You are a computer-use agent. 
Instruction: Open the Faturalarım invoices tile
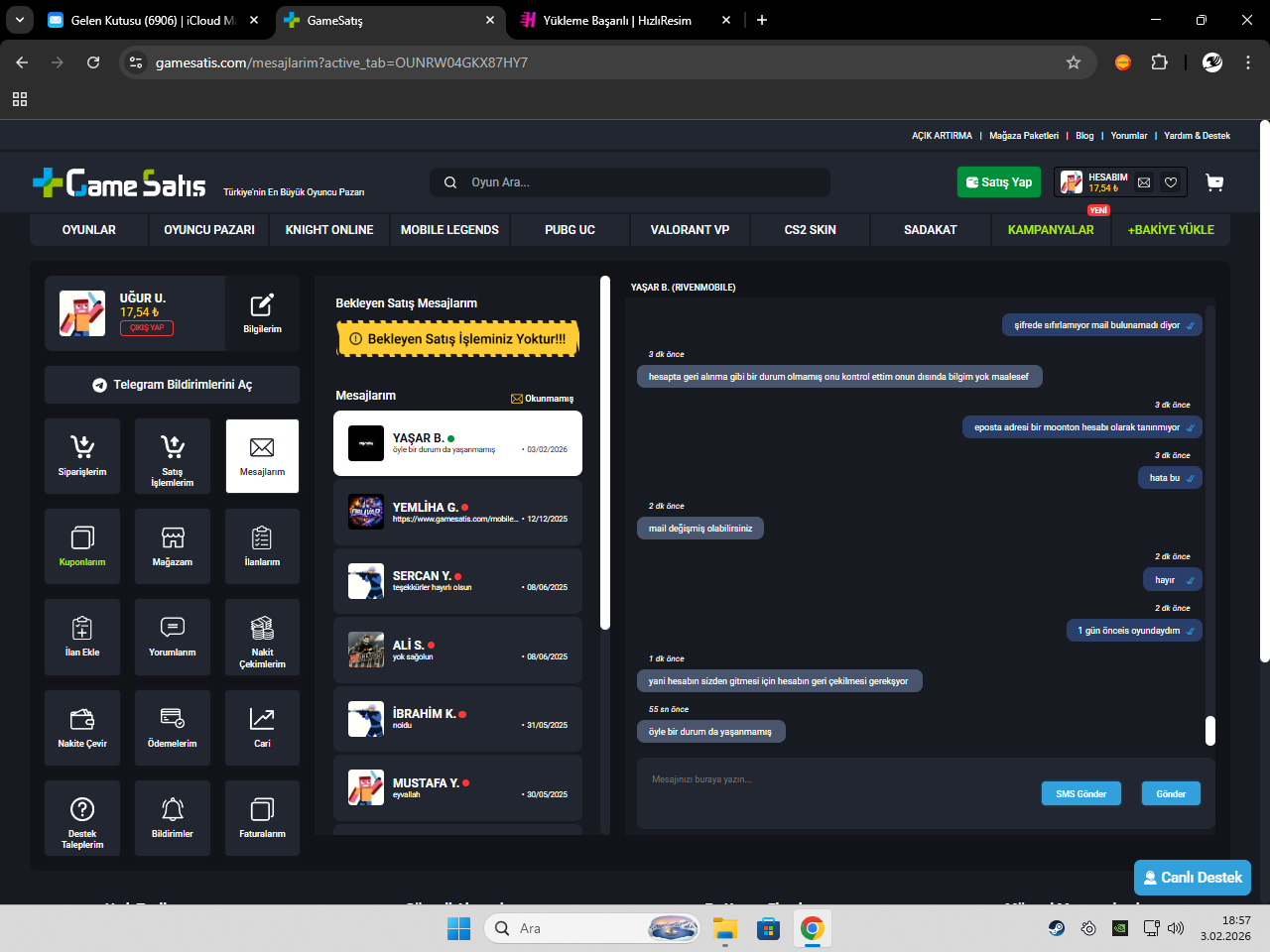pos(262,818)
